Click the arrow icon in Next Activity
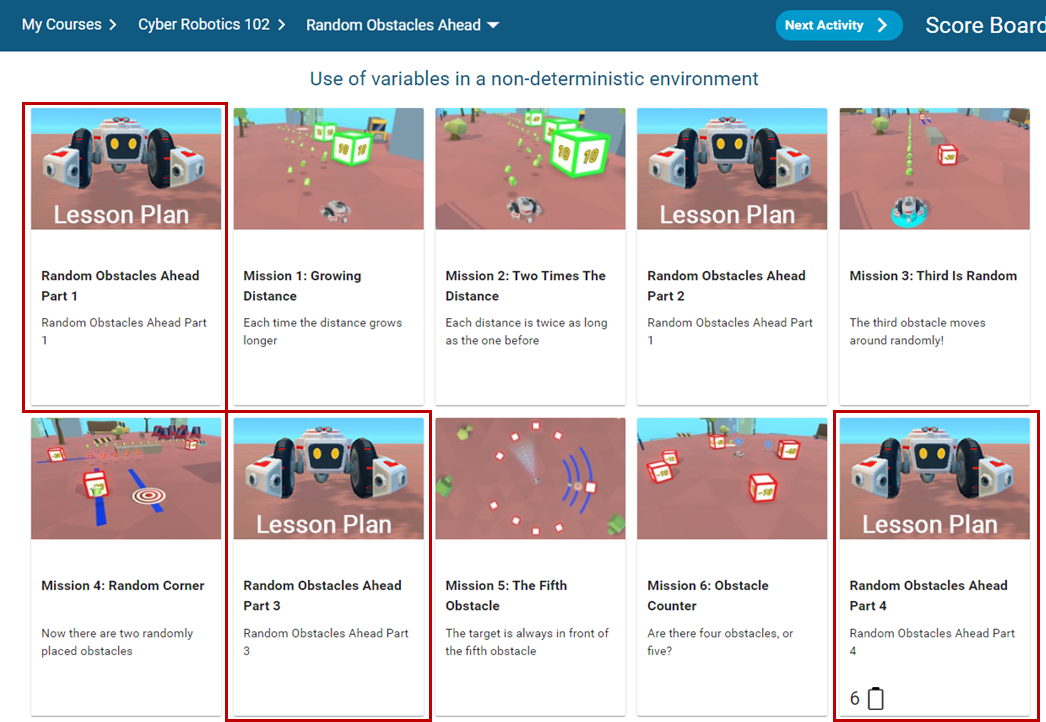This screenshot has width=1046, height=722. (x=882, y=26)
